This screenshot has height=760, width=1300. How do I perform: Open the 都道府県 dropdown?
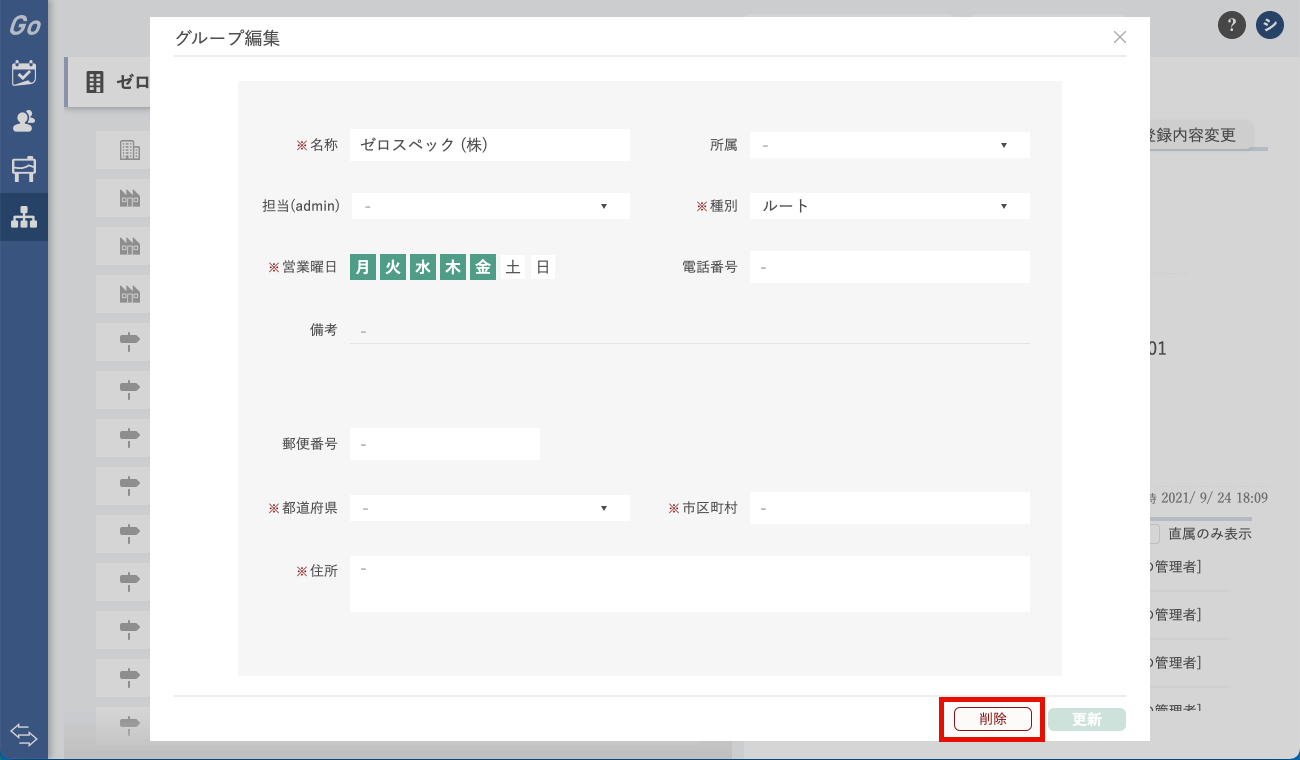tap(490, 508)
